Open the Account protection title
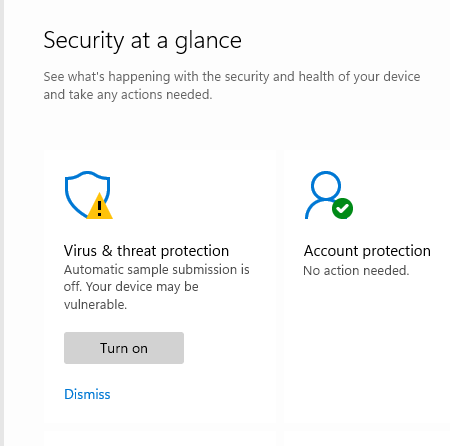 (367, 251)
